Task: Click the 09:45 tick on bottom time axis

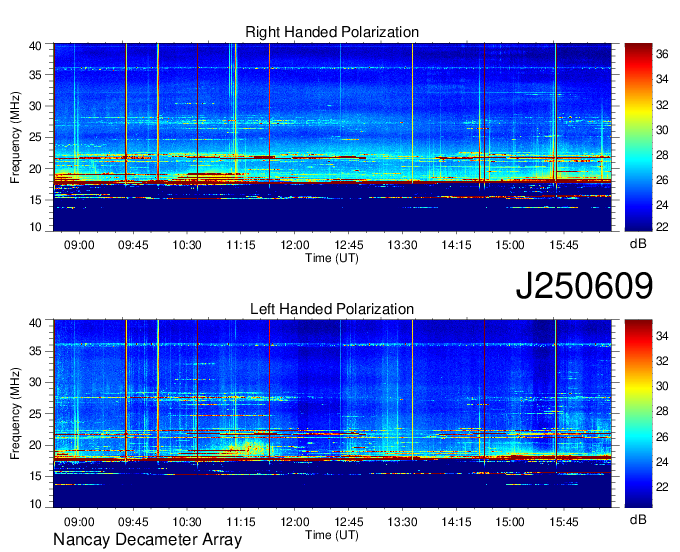Action: tap(133, 522)
